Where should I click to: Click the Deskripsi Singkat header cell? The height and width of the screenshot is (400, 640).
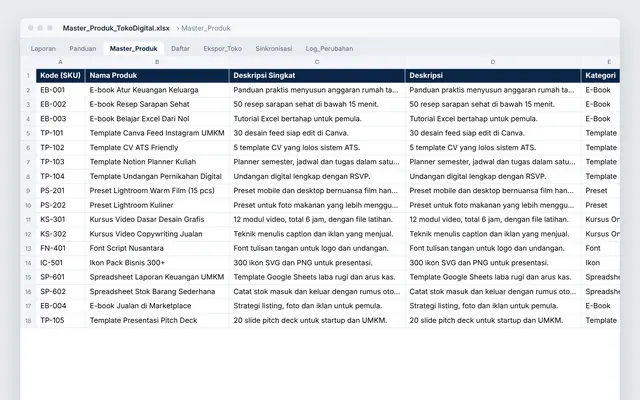coord(317,76)
